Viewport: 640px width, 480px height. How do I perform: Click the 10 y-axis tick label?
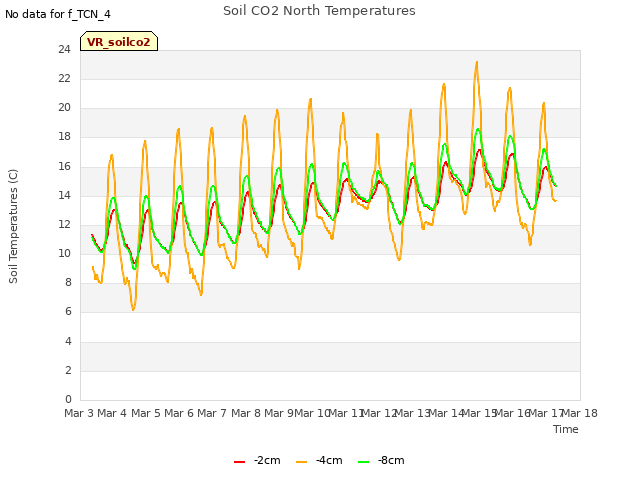tap(64, 253)
